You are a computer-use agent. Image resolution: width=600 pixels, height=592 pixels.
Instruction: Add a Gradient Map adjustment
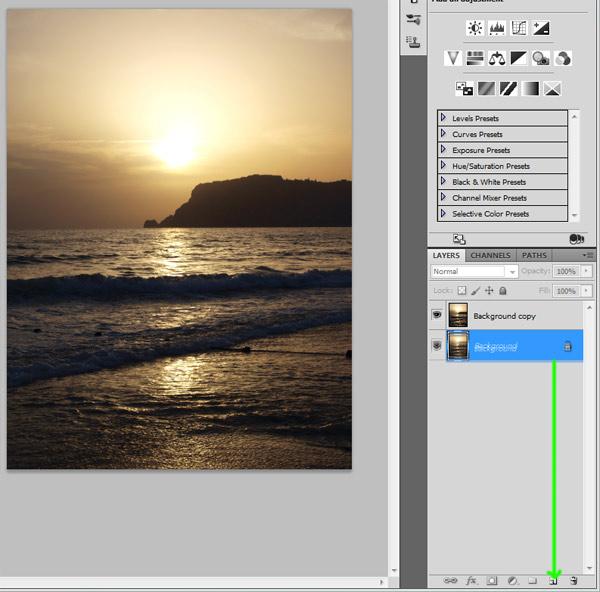(x=530, y=88)
